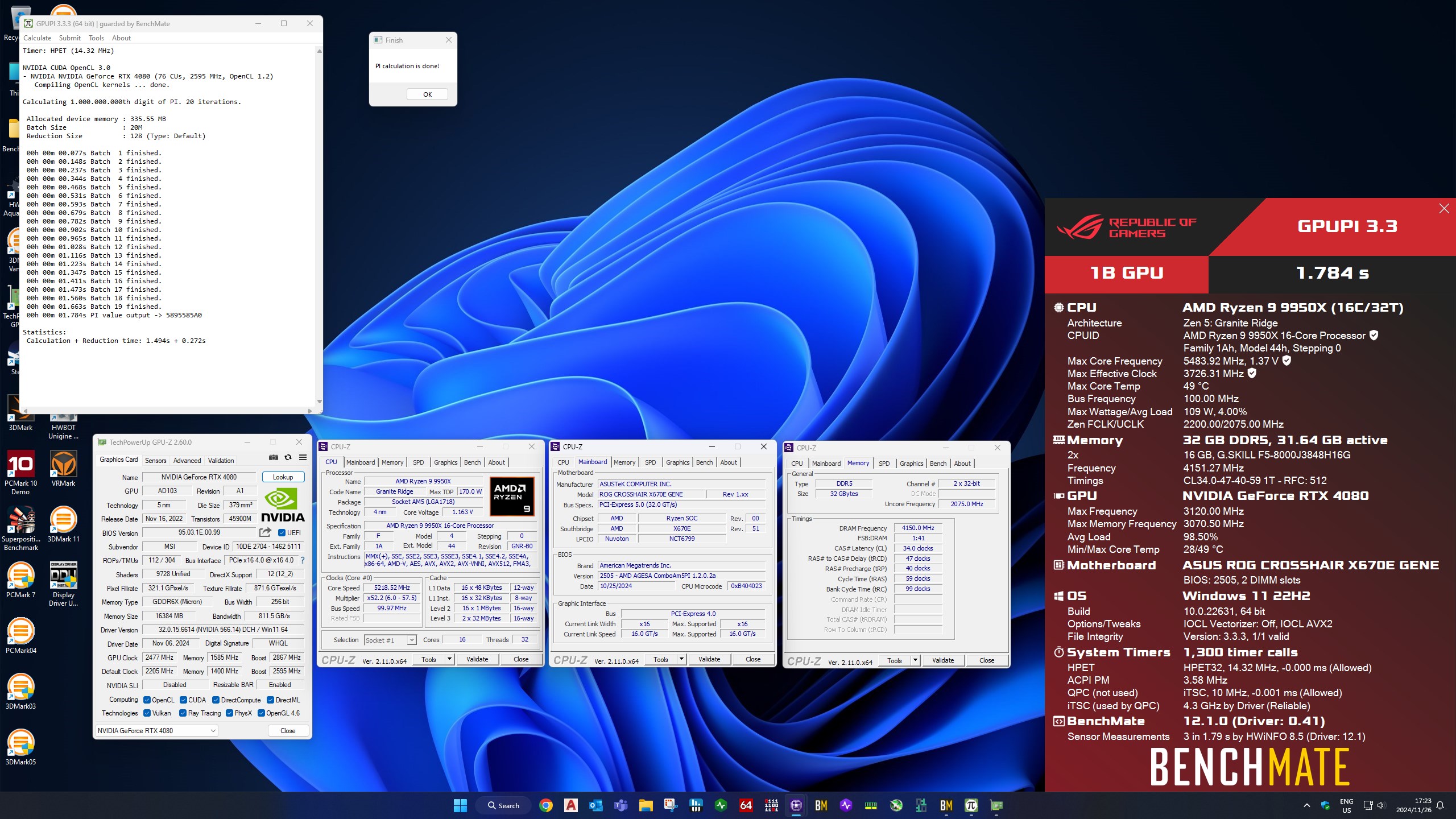Screen dimensions: 1456x819
Task: Open the notification bell in the taskbar
Action: tap(1440, 805)
